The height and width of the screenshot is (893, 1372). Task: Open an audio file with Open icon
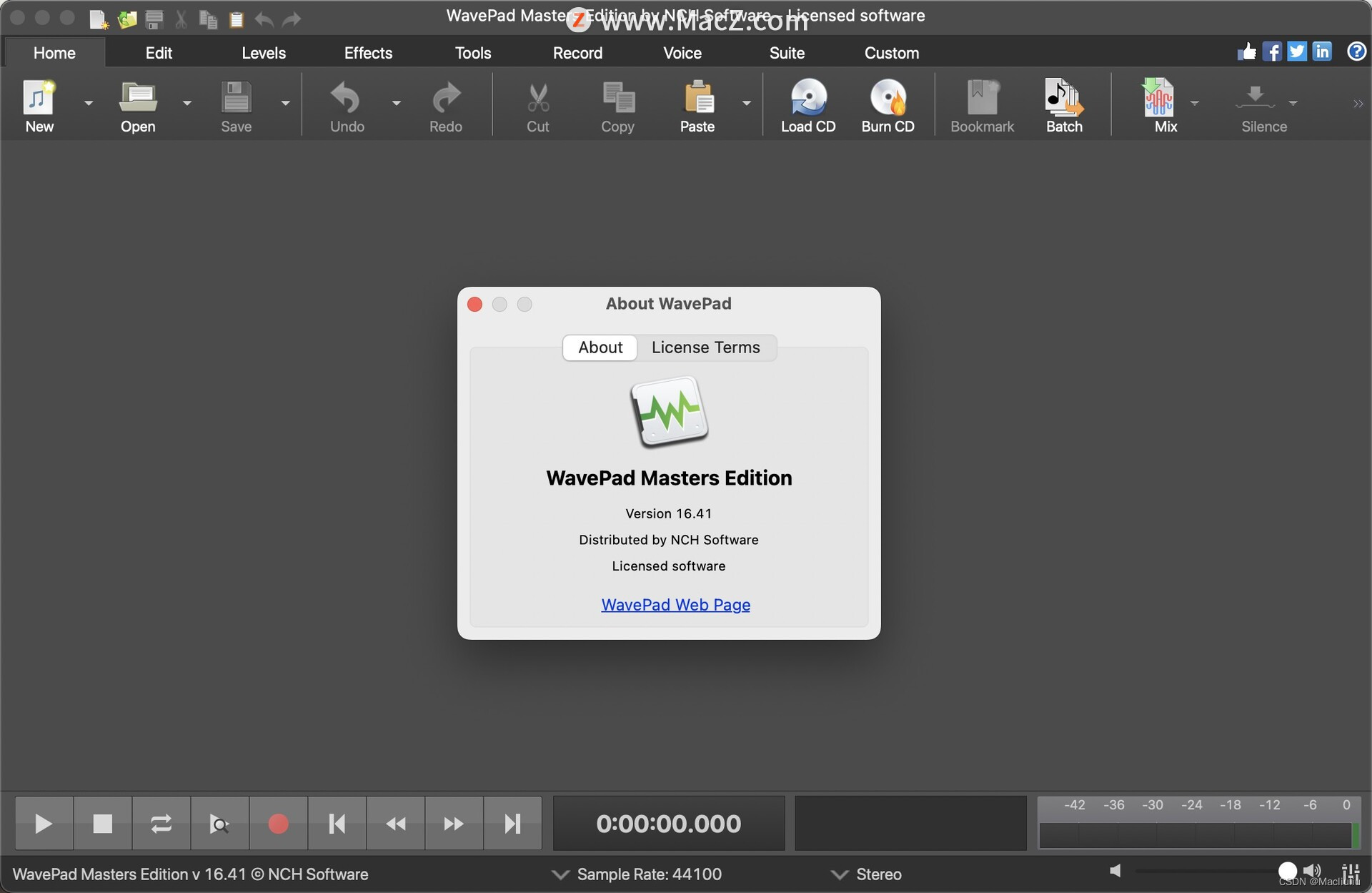click(137, 97)
